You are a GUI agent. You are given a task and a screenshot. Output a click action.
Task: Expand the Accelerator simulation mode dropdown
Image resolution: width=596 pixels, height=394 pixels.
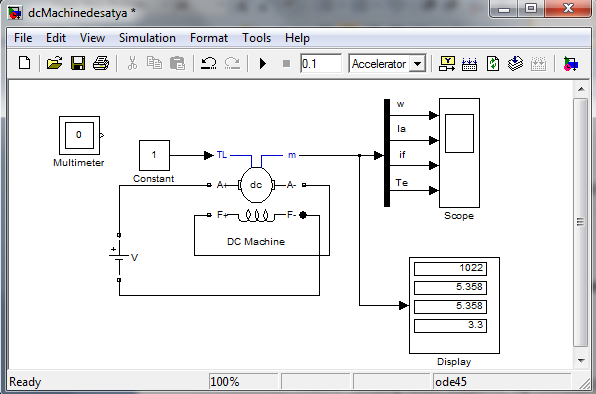pos(417,64)
